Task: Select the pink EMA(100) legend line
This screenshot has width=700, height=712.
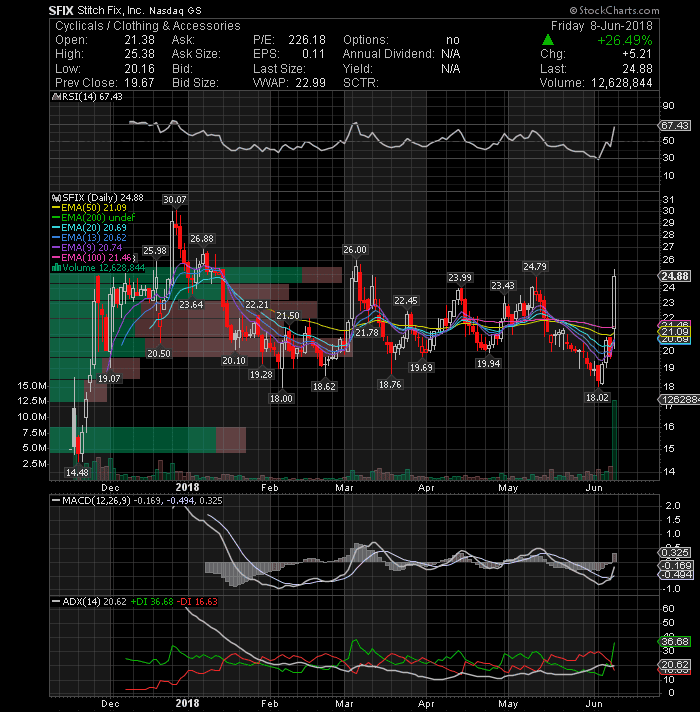Action: click(x=56, y=257)
